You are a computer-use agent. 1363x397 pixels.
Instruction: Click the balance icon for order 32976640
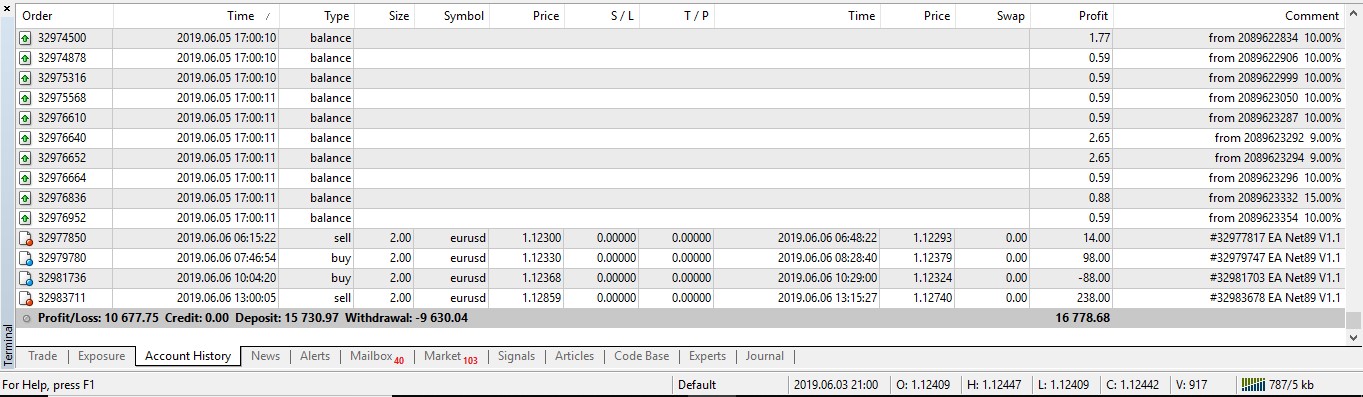click(x=26, y=138)
